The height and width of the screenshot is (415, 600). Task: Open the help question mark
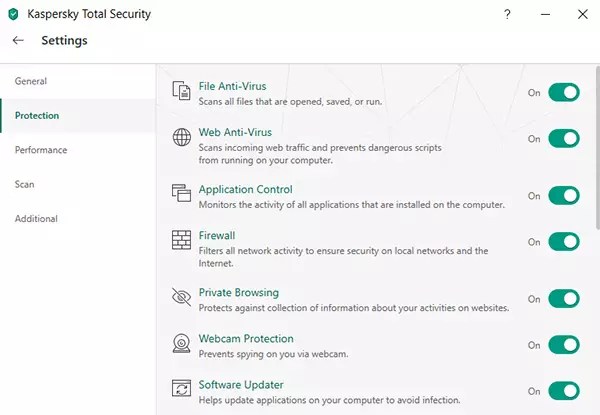click(508, 15)
